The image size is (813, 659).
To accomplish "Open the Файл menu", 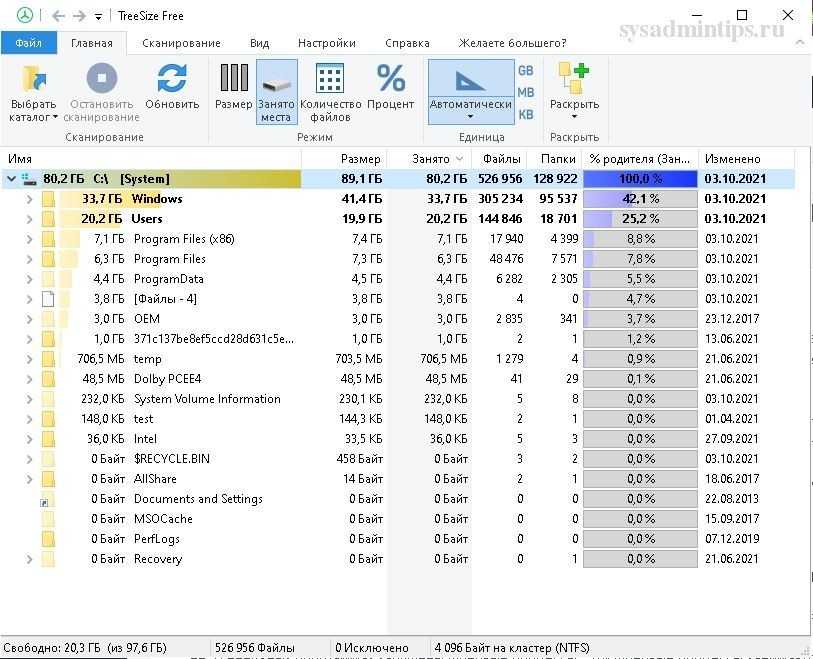I will click(29, 43).
